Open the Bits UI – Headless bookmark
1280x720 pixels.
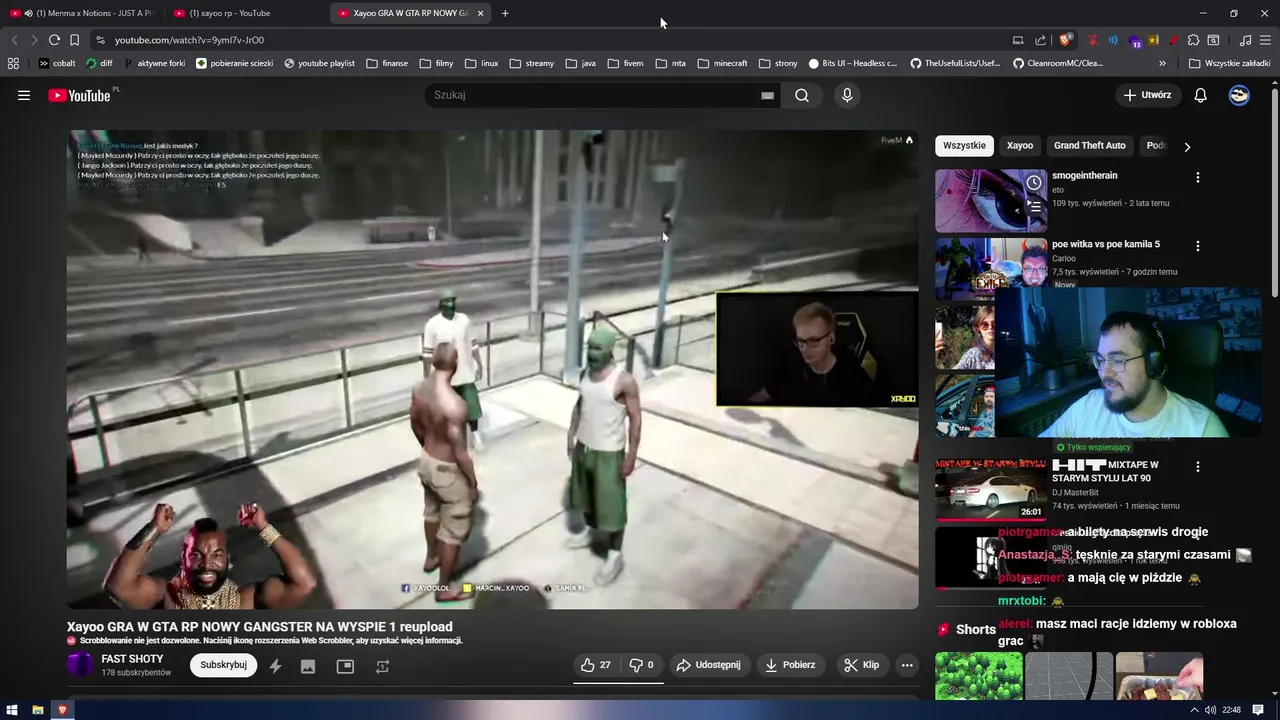[853, 63]
